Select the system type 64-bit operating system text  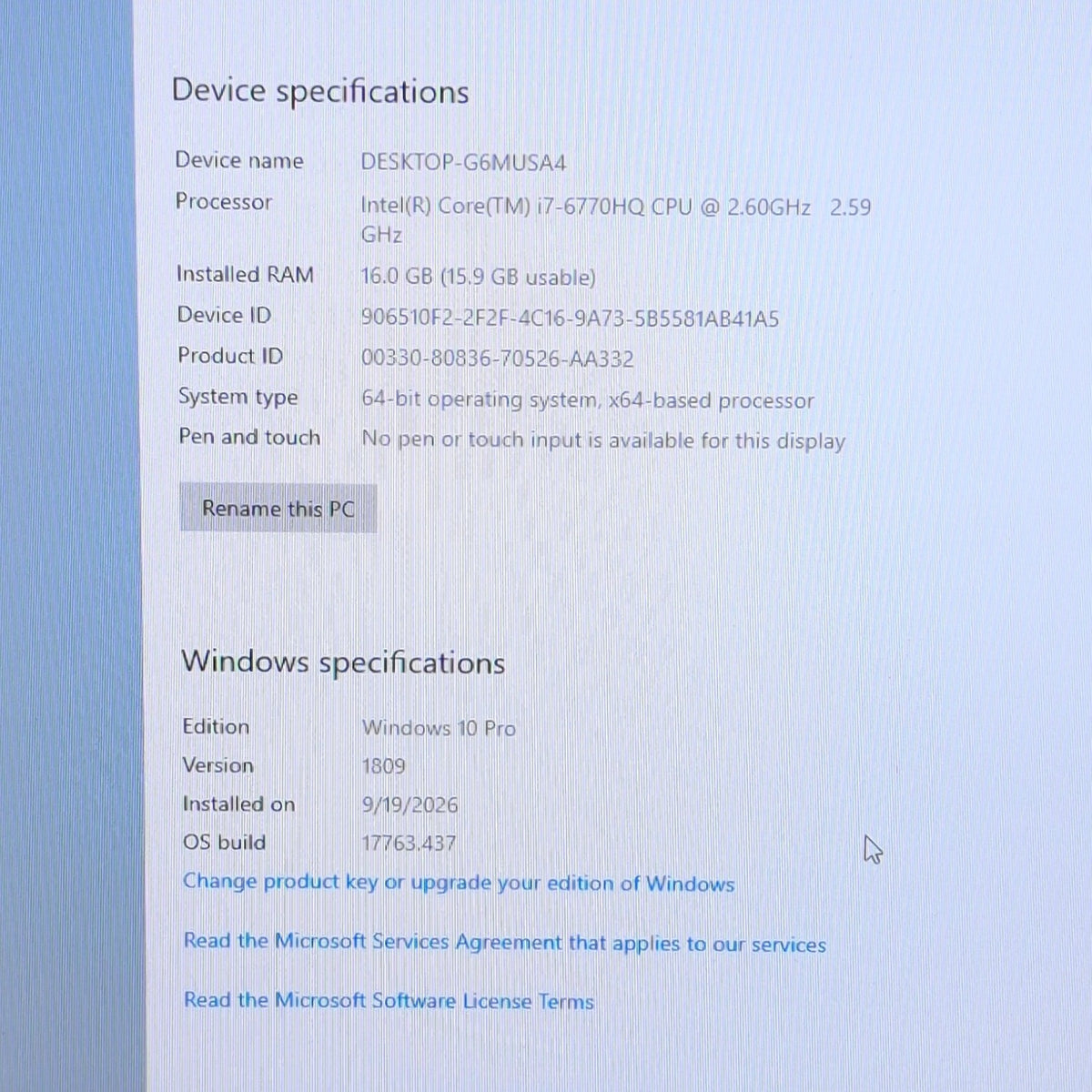[x=588, y=400]
